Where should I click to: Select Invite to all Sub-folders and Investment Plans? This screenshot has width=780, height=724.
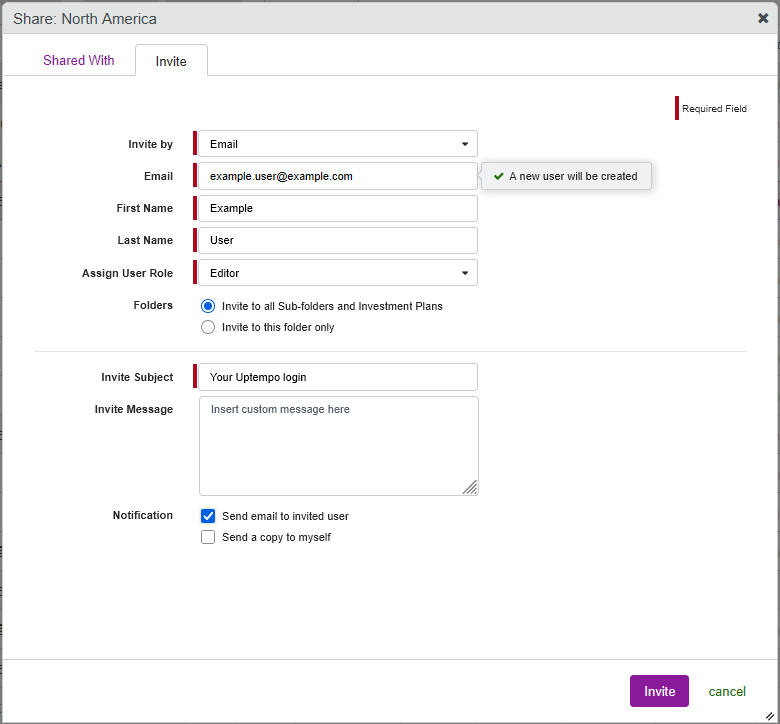coord(208,306)
